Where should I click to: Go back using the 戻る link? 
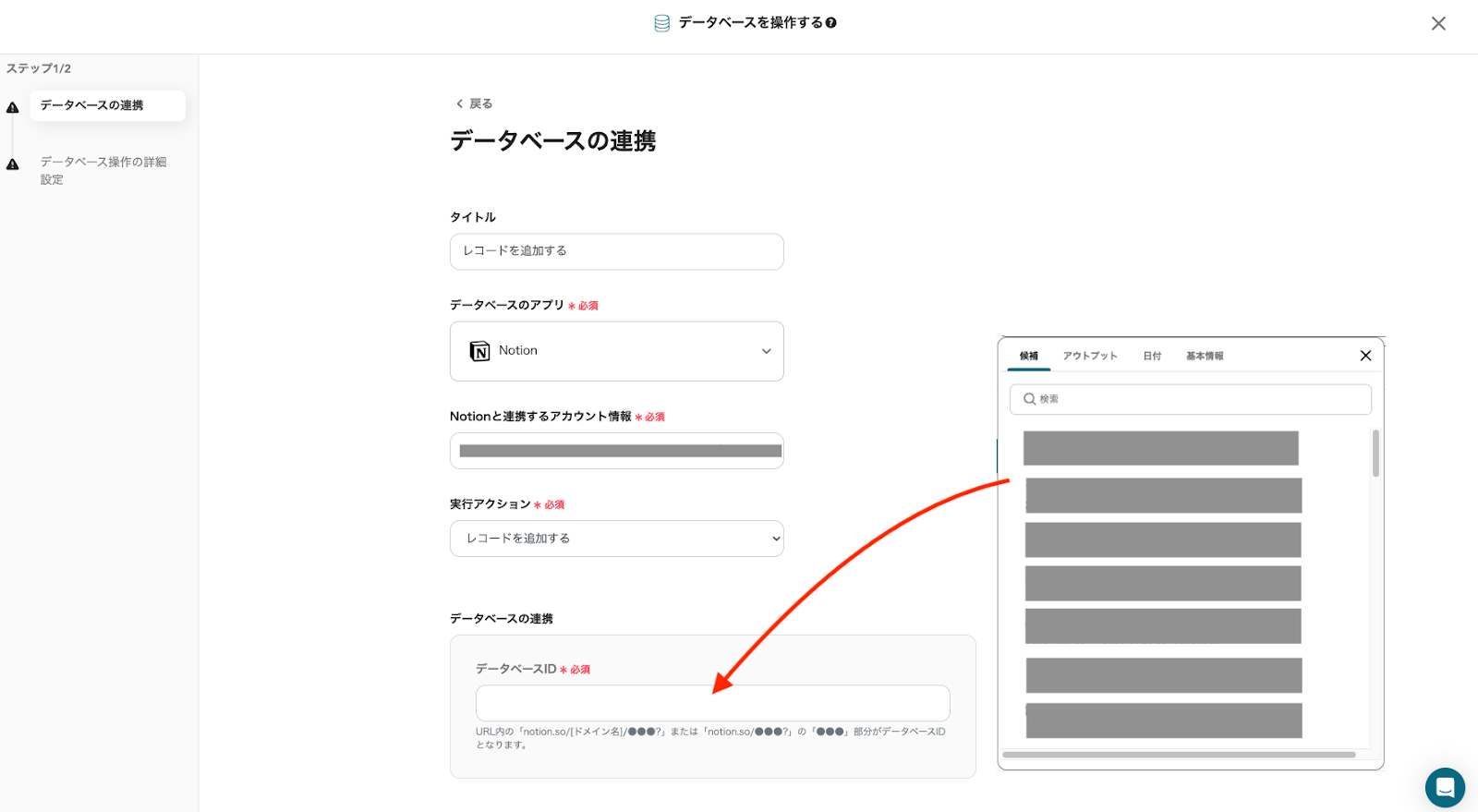pyautogui.click(x=474, y=103)
